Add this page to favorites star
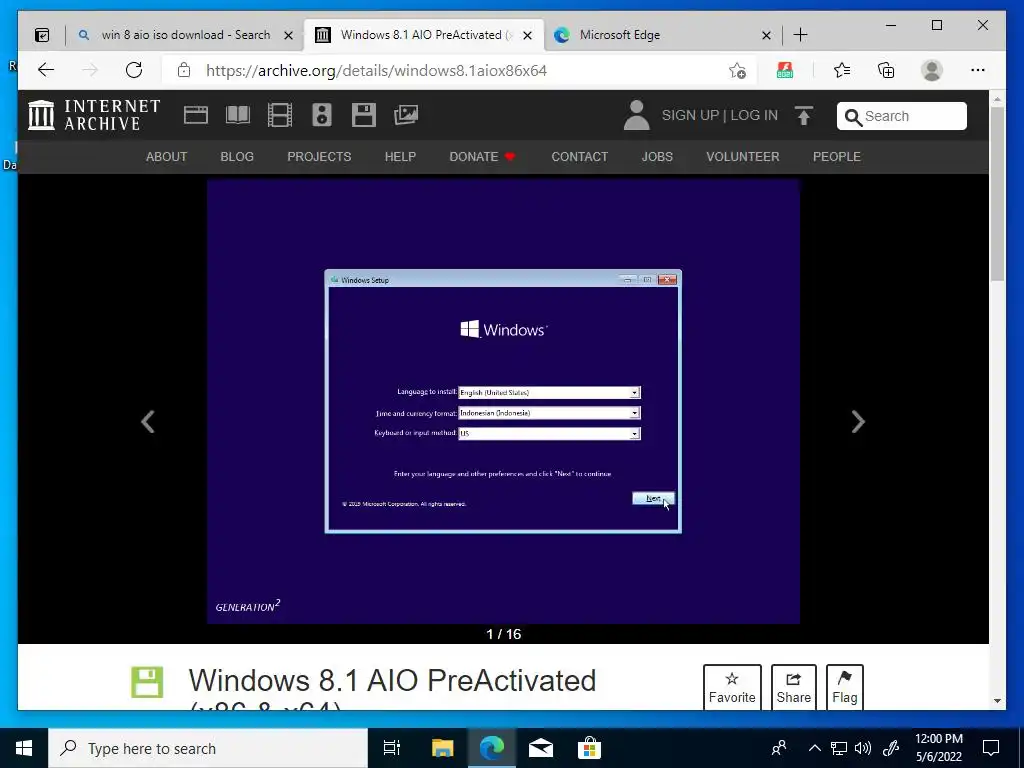1024x768 pixels. (x=737, y=71)
